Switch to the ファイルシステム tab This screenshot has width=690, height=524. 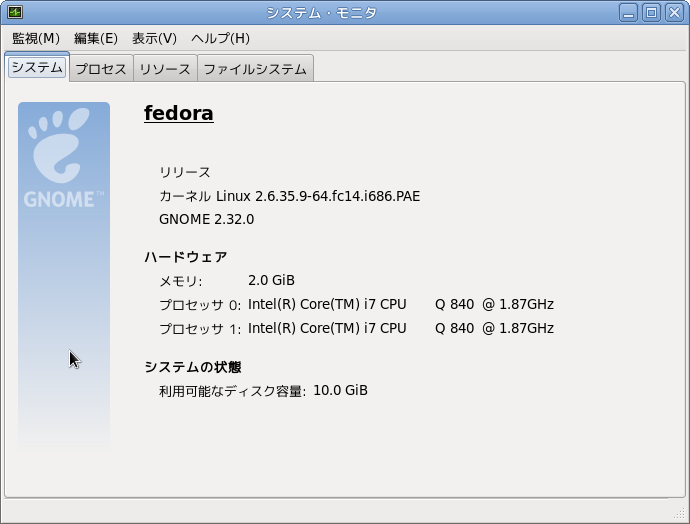[255, 69]
